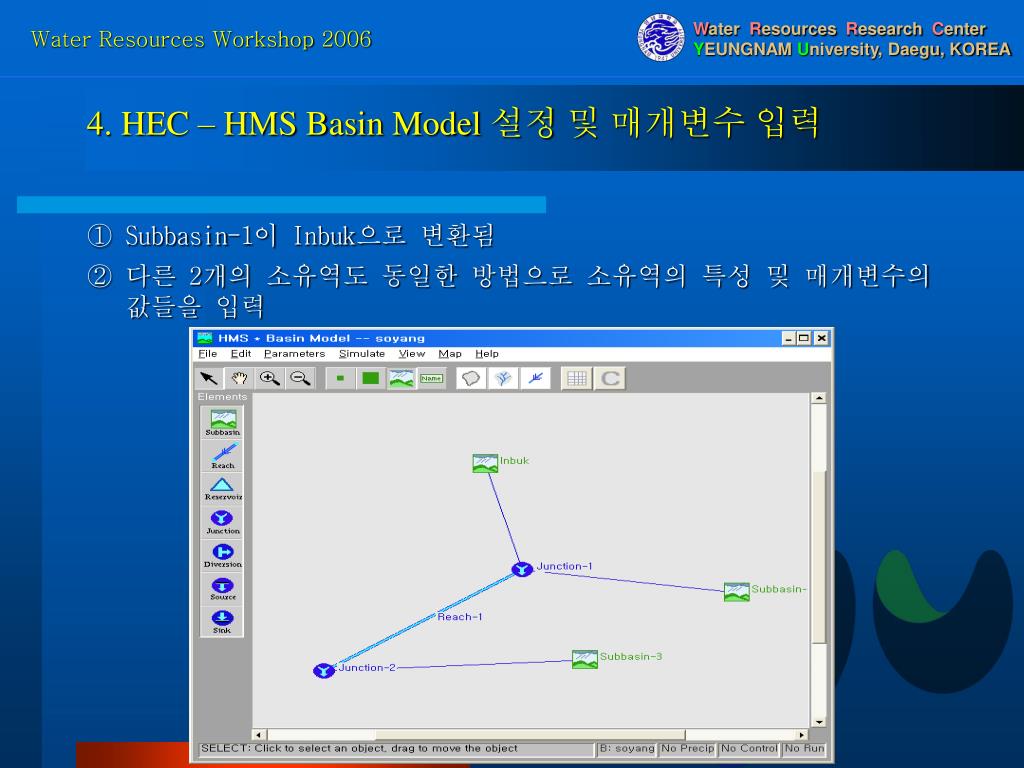Open the Simulate menu
Image resolution: width=1024 pixels, height=768 pixels.
(362, 353)
